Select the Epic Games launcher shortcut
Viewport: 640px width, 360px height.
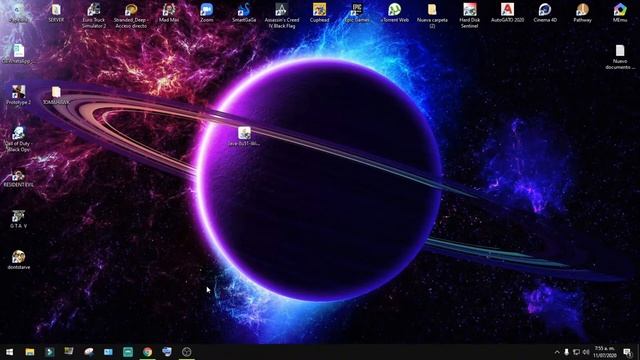point(357,13)
